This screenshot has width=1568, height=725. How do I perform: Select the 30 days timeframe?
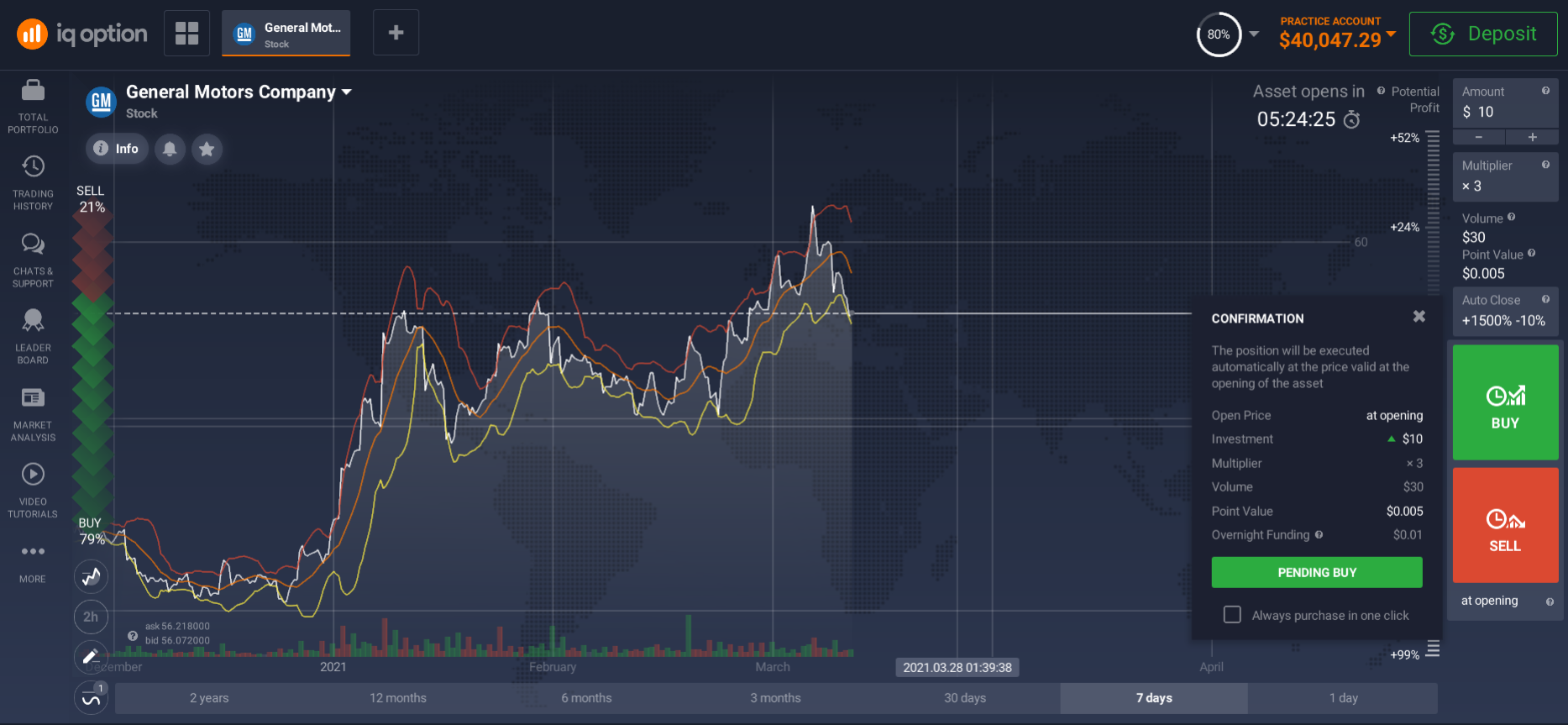tap(965, 698)
